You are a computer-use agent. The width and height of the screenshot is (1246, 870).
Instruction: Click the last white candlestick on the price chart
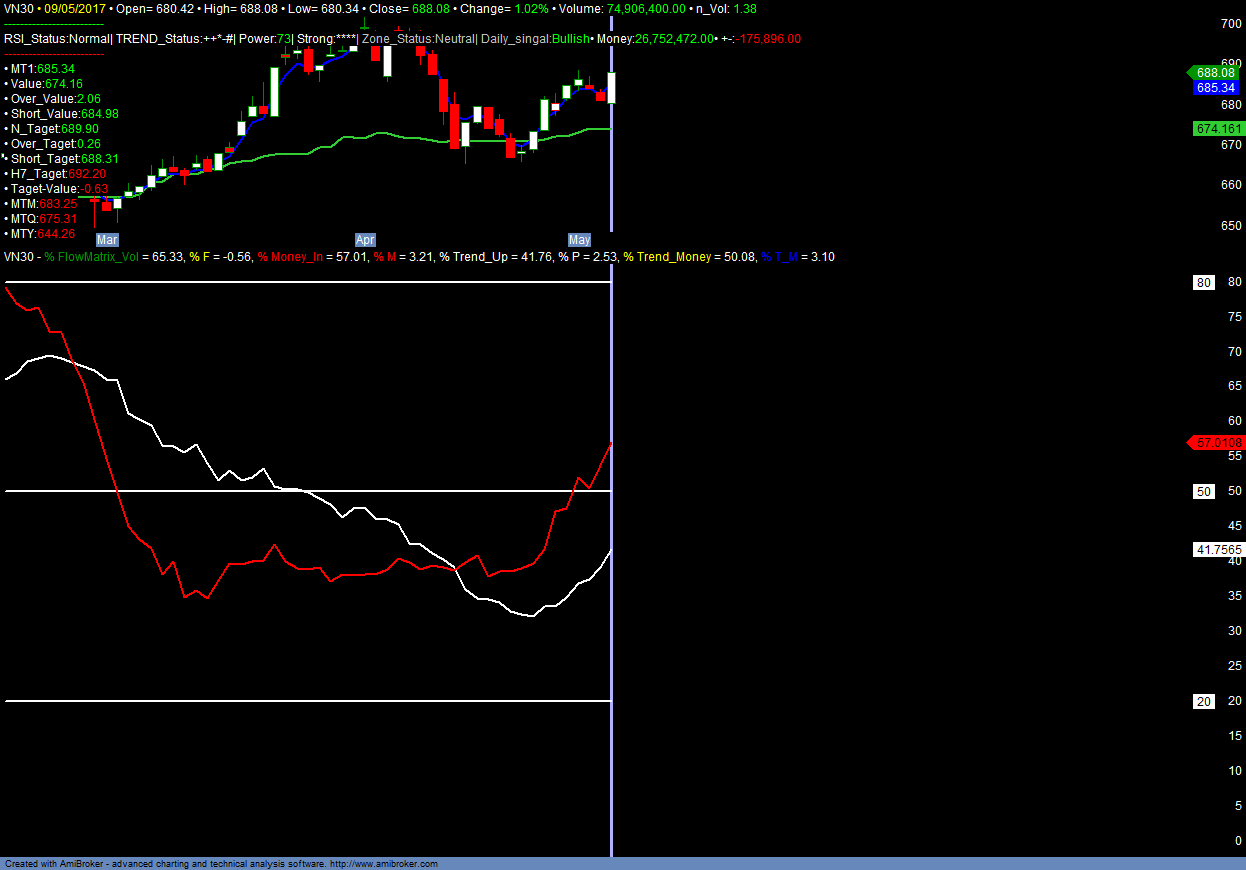tap(611, 88)
